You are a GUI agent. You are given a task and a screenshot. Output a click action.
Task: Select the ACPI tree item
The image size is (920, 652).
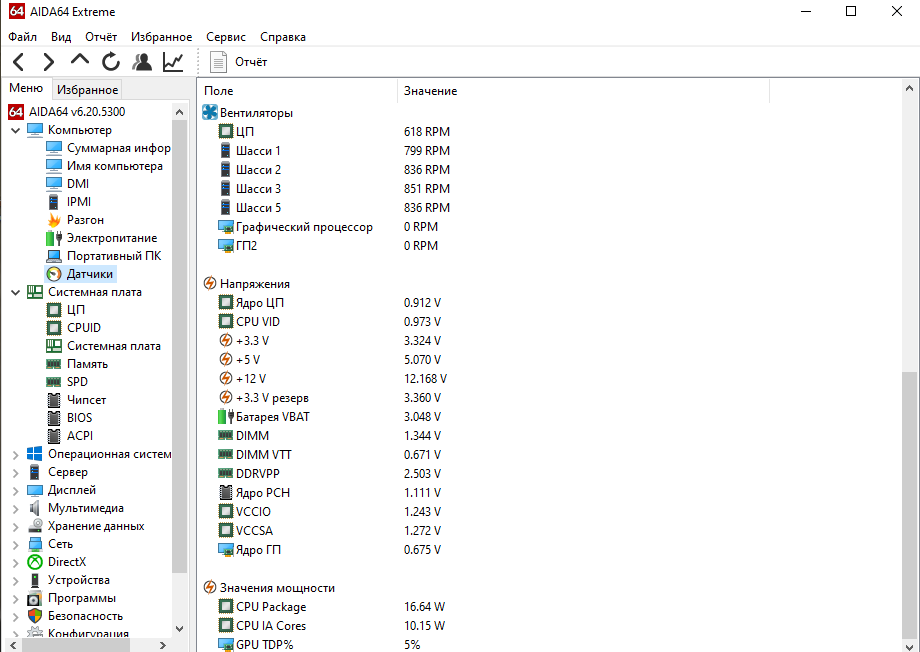[x=80, y=436]
